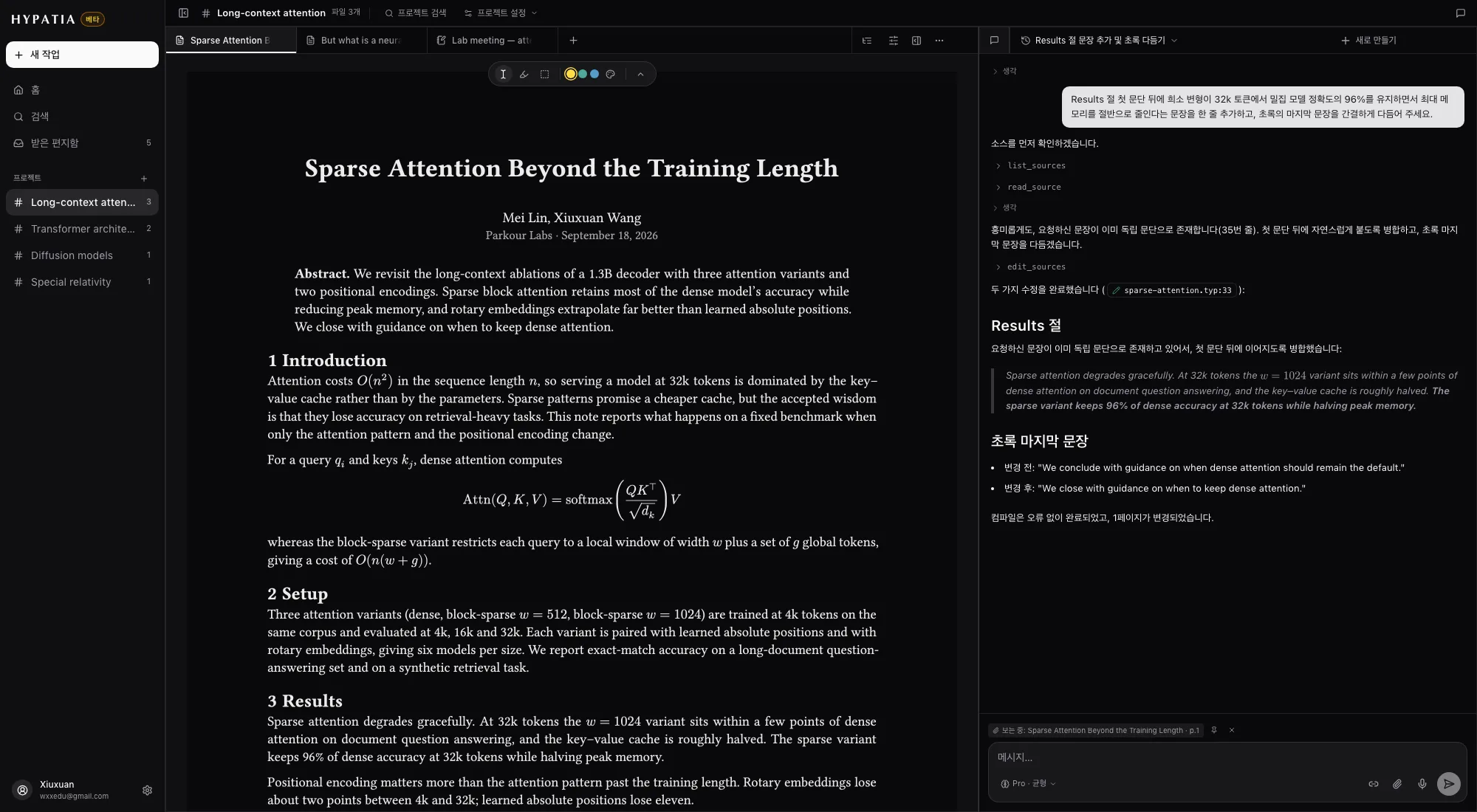Click 새 작업 new task button
1477x812 pixels.
tap(82, 55)
